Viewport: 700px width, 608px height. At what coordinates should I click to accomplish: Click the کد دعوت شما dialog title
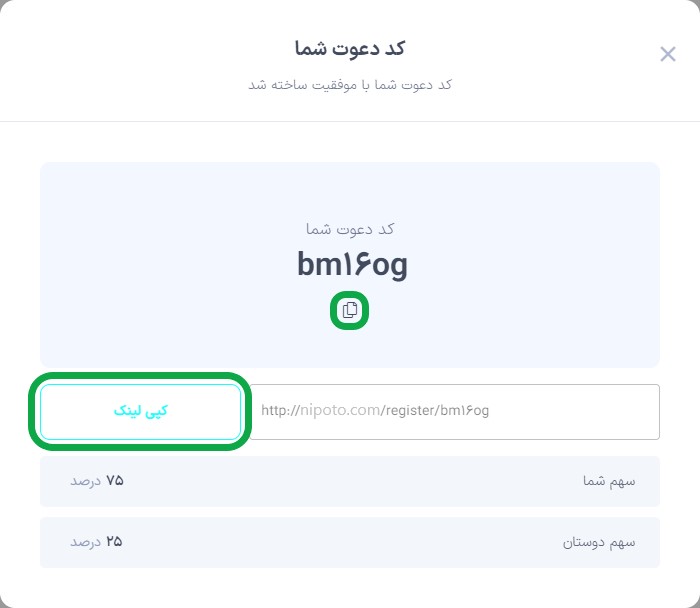pyautogui.click(x=350, y=48)
